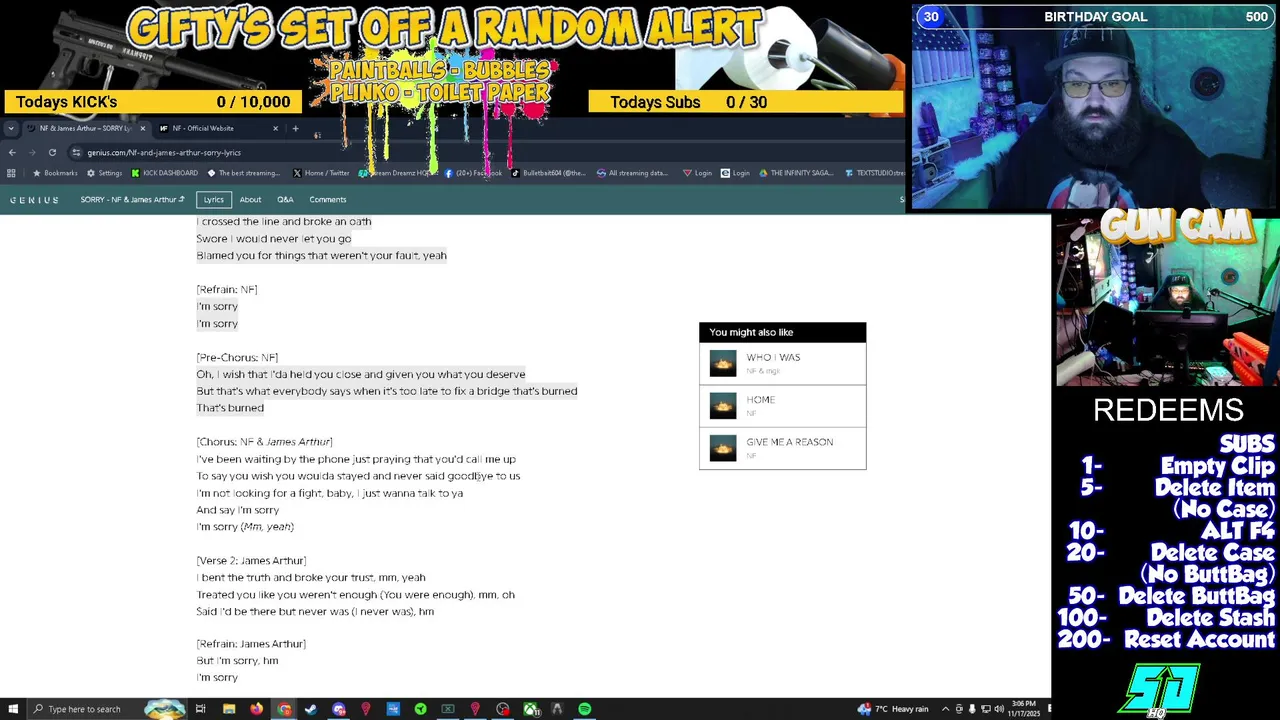Open a new browser tab

(295, 128)
